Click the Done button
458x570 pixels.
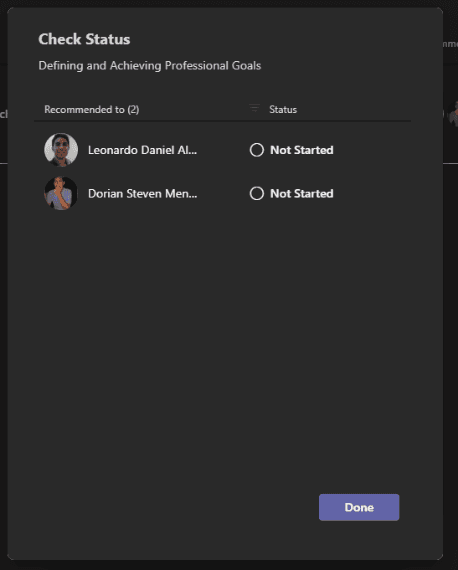(359, 507)
